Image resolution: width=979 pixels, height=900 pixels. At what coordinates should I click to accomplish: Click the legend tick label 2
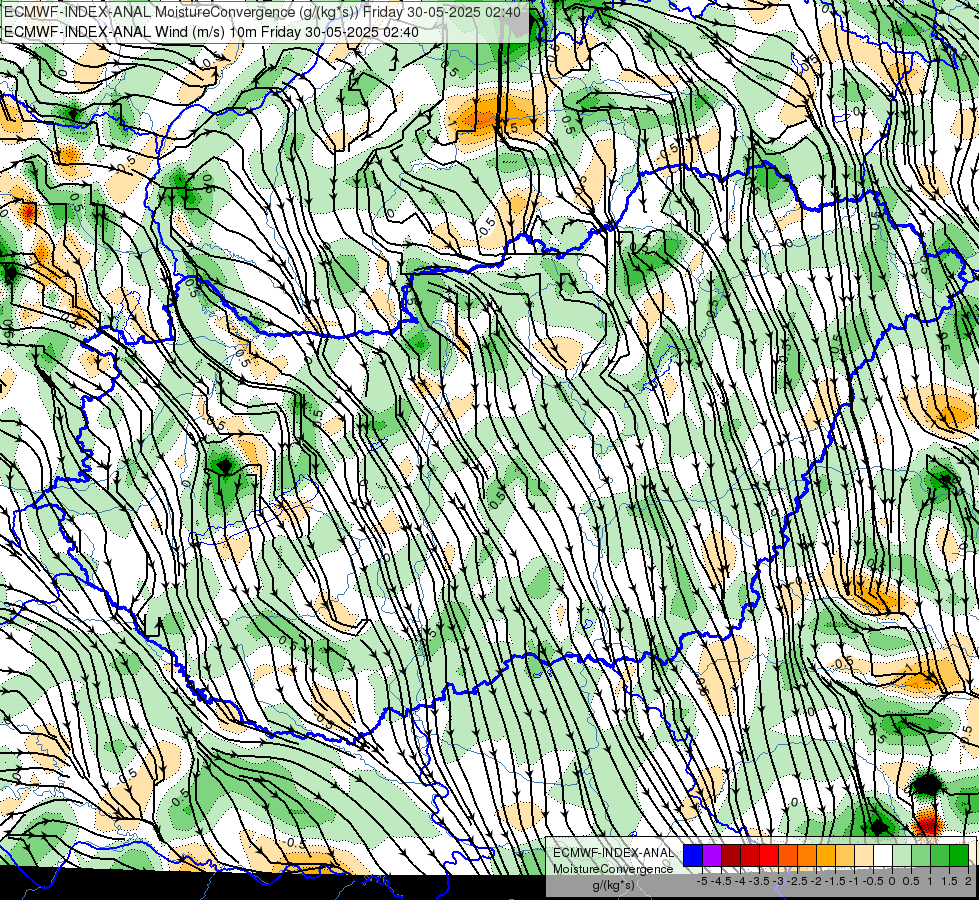[968, 881]
